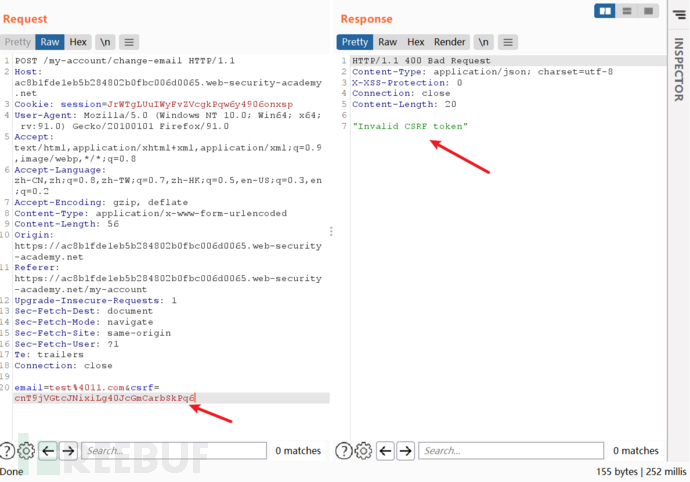Screen dimensions: 690x482
Task: Click the "Invalid CSRF token" response body
Action: point(410,126)
